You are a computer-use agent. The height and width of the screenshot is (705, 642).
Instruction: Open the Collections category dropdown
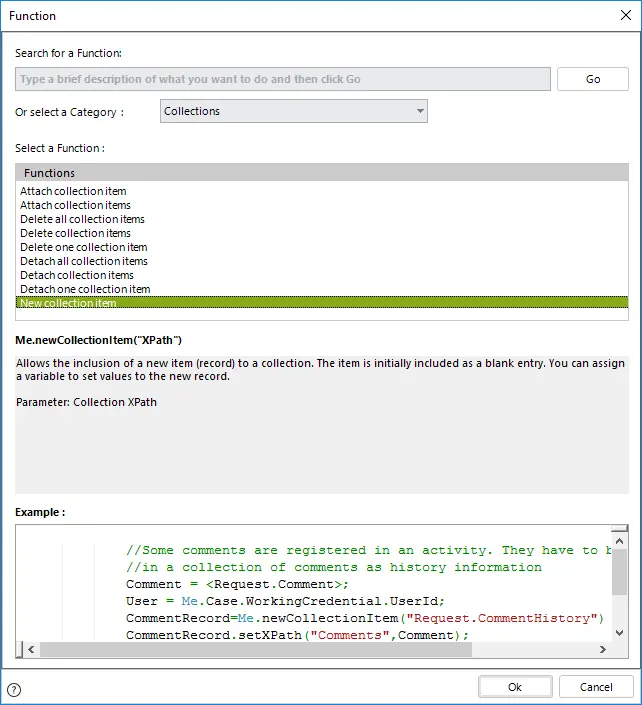(294, 111)
